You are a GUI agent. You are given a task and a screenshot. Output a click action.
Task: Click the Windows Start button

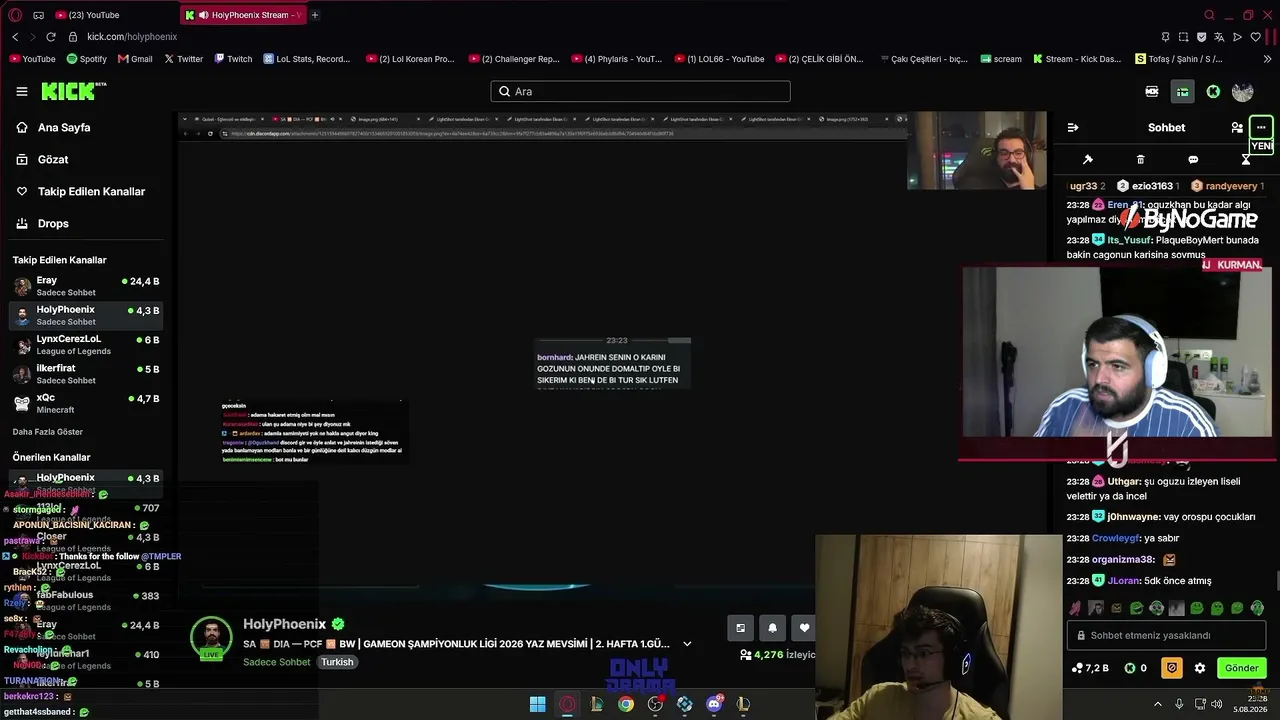coord(538,704)
